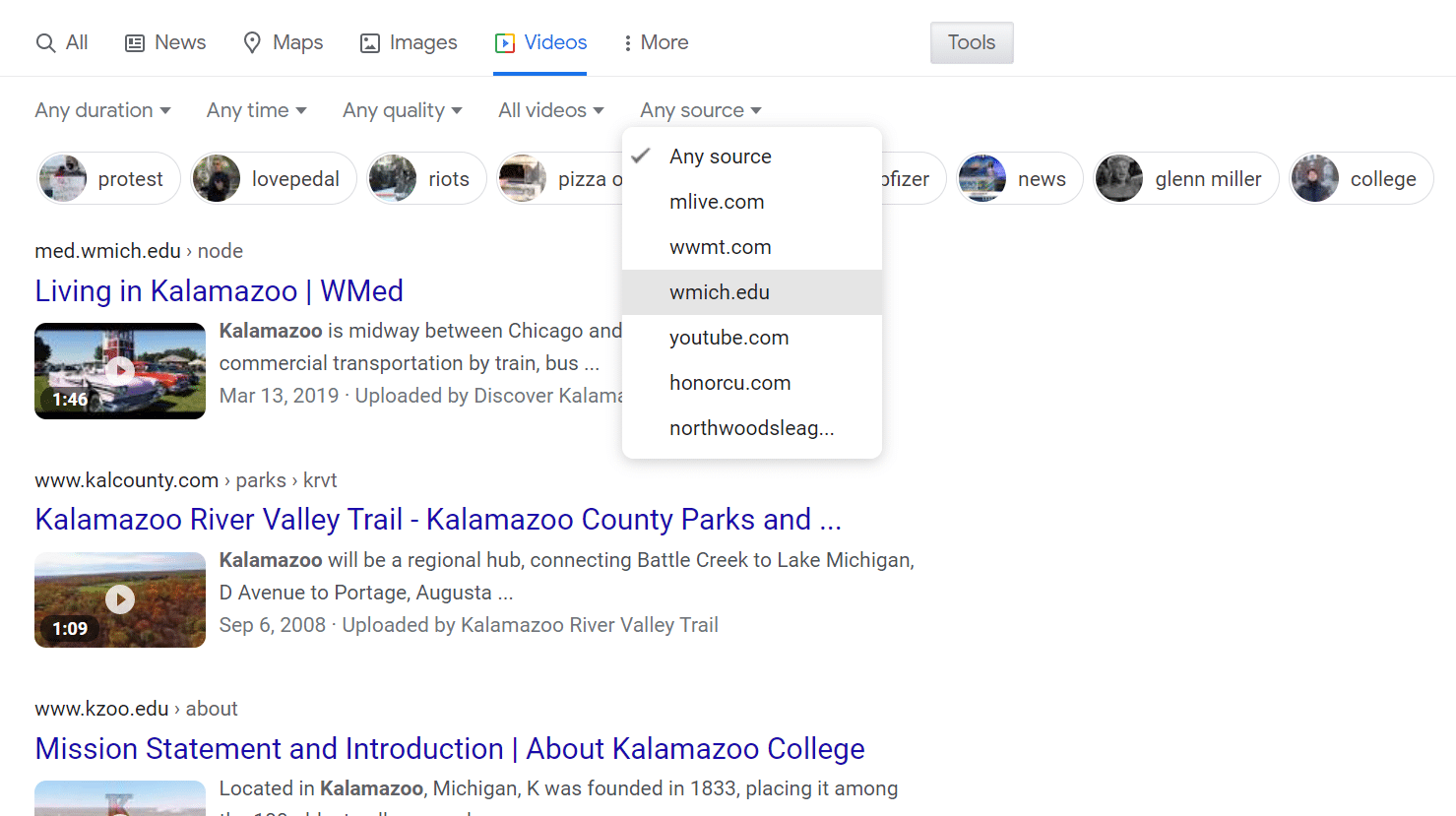Open the More three-dot menu icon
The height and width of the screenshot is (816, 1456).
[x=628, y=42]
